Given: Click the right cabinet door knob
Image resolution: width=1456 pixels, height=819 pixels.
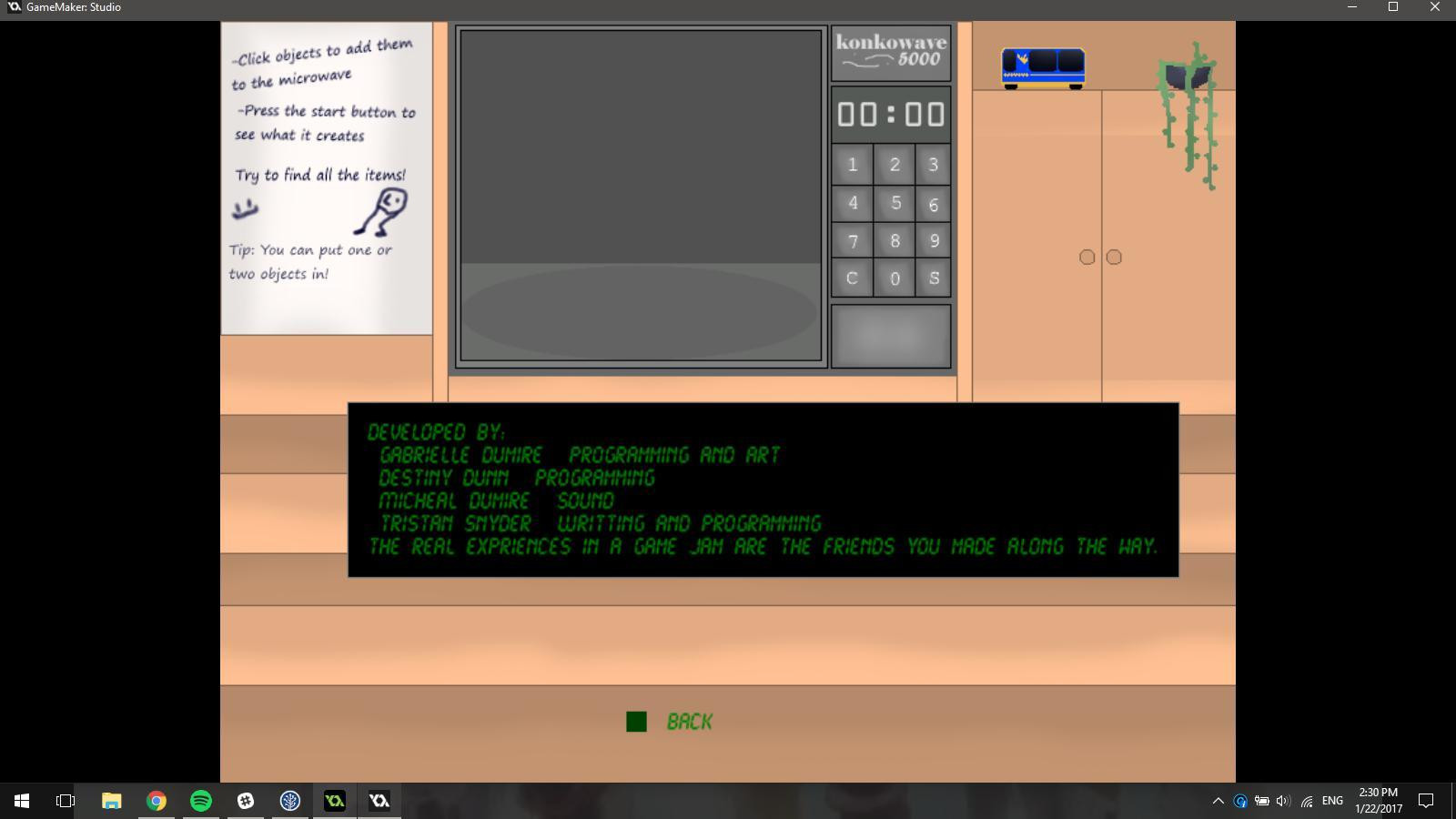Looking at the screenshot, I should coord(1114,258).
